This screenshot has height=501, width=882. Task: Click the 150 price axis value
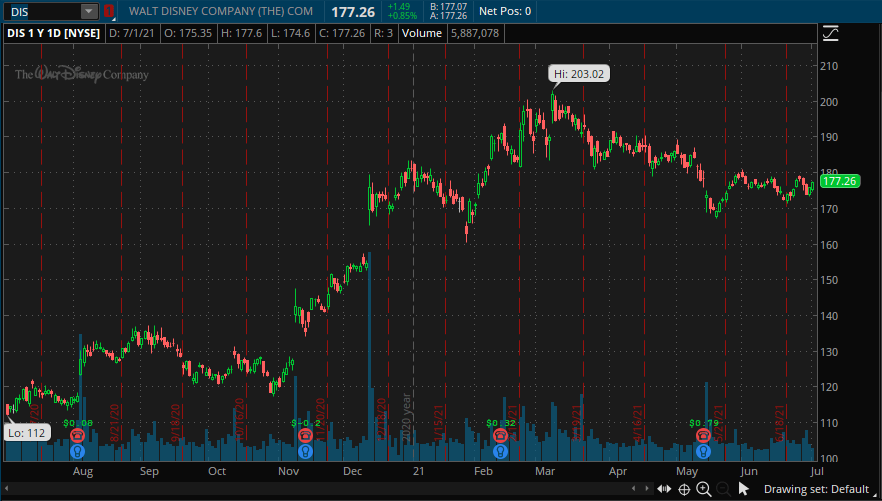point(829,280)
